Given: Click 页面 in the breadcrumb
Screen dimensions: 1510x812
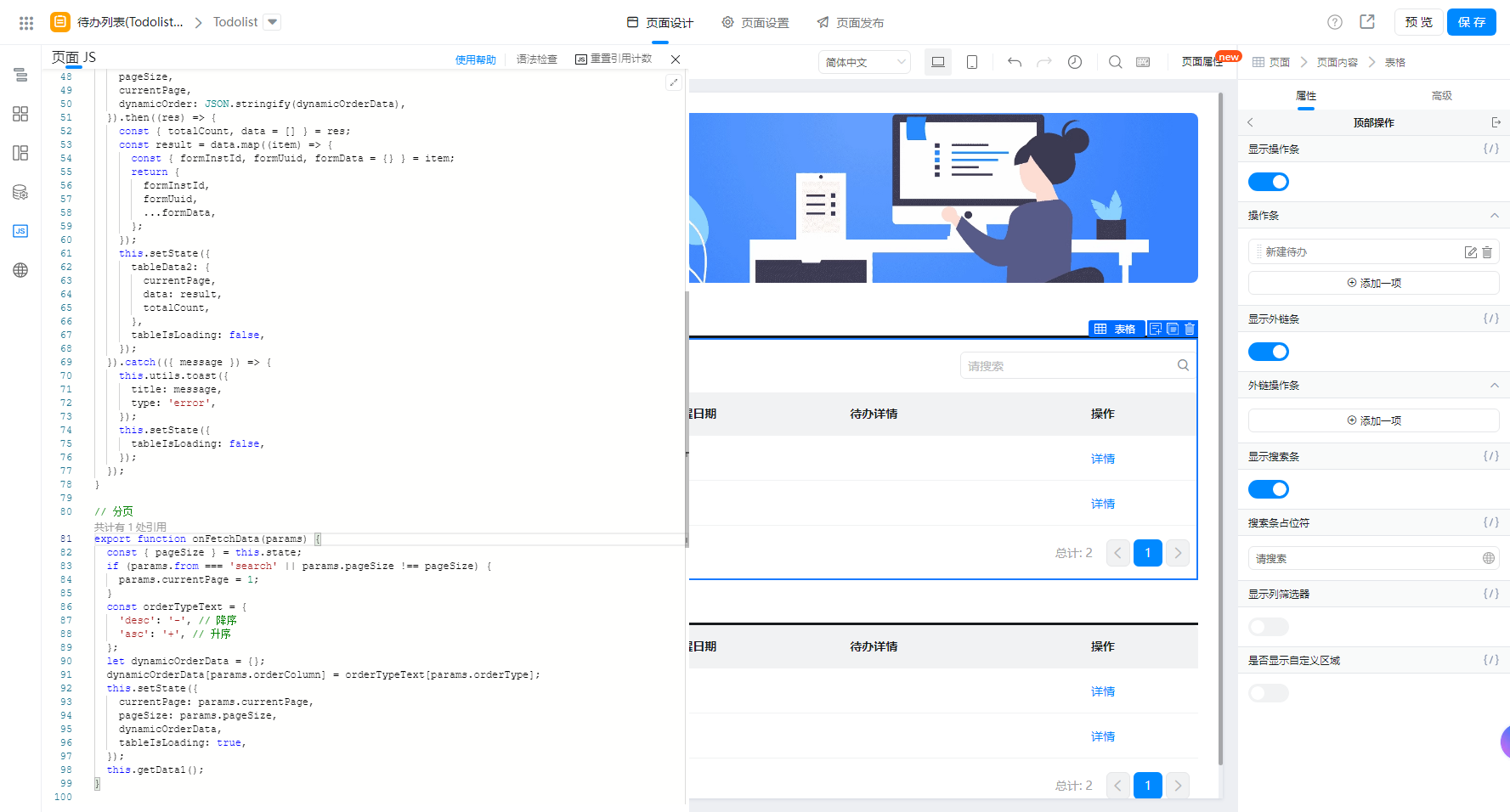Looking at the screenshot, I should (1280, 62).
